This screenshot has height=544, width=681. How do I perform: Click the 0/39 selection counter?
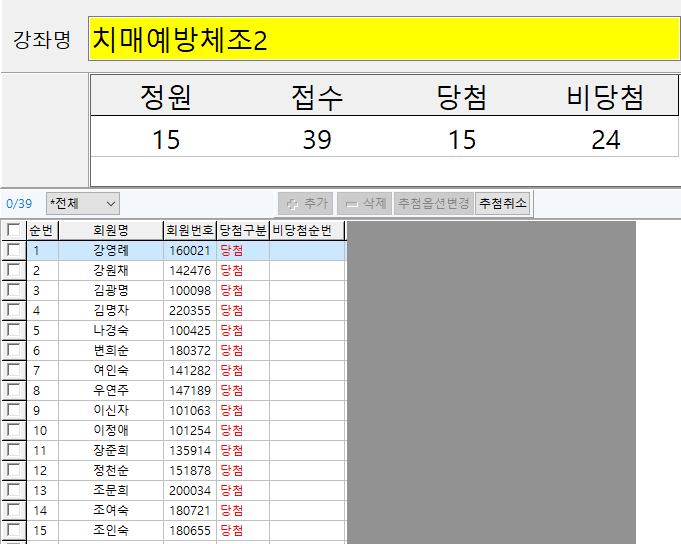19,204
